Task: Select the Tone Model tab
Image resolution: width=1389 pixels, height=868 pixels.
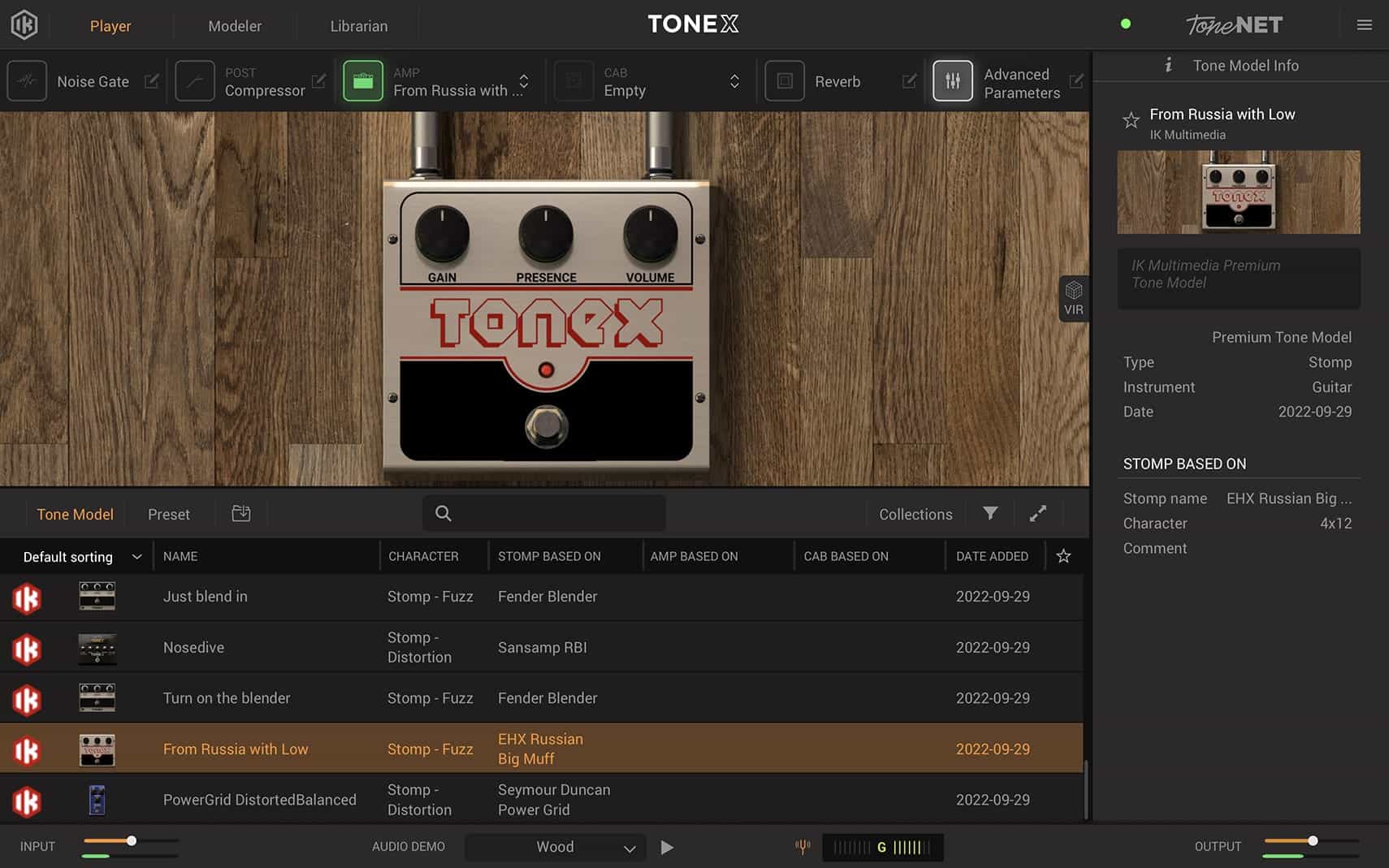Action: point(75,514)
